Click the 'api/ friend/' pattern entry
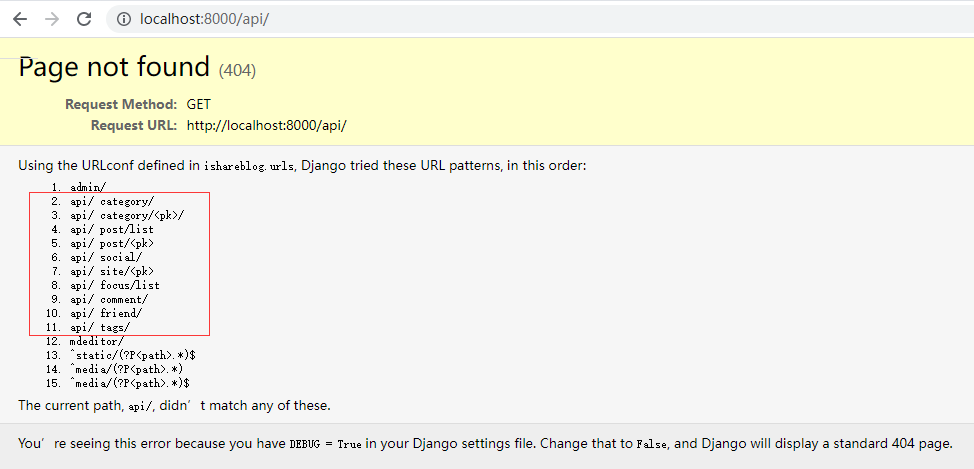Screen dimensions: 974x469 click(x=105, y=313)
